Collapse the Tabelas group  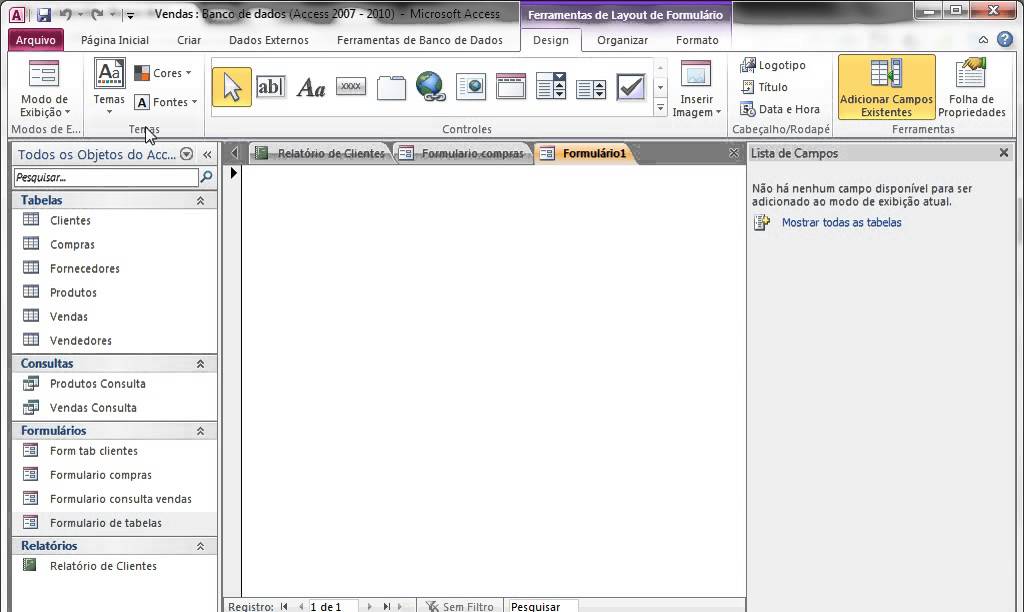(200, 201)
